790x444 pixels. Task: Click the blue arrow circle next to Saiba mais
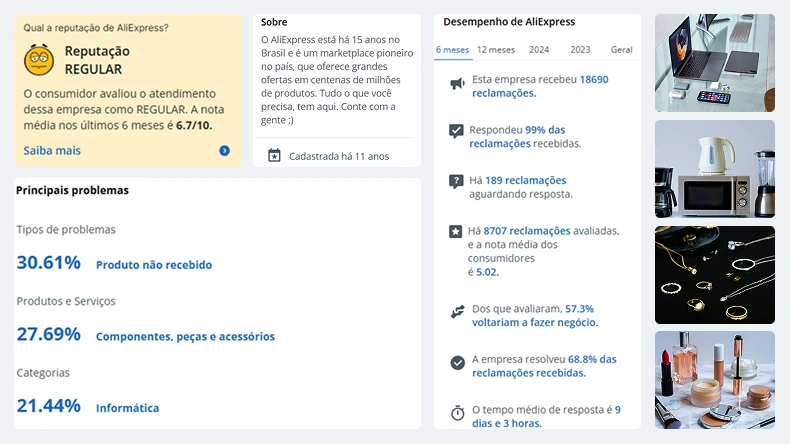225,151
